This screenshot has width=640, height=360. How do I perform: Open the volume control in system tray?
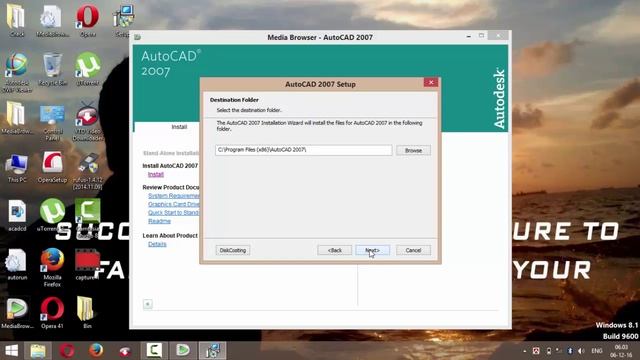click(x=581, y=351)
